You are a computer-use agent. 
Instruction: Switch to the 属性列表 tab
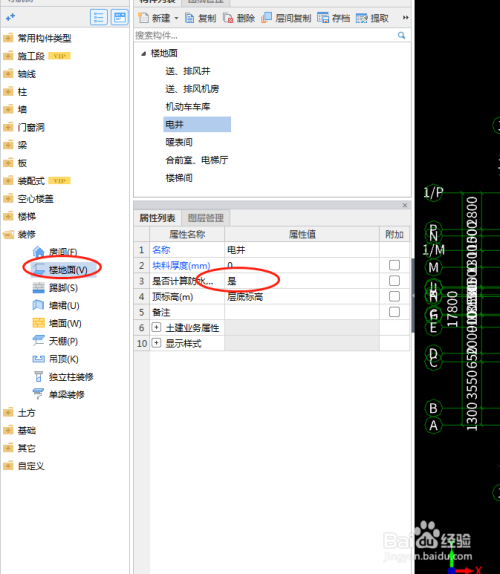click(x=157, y=218)
